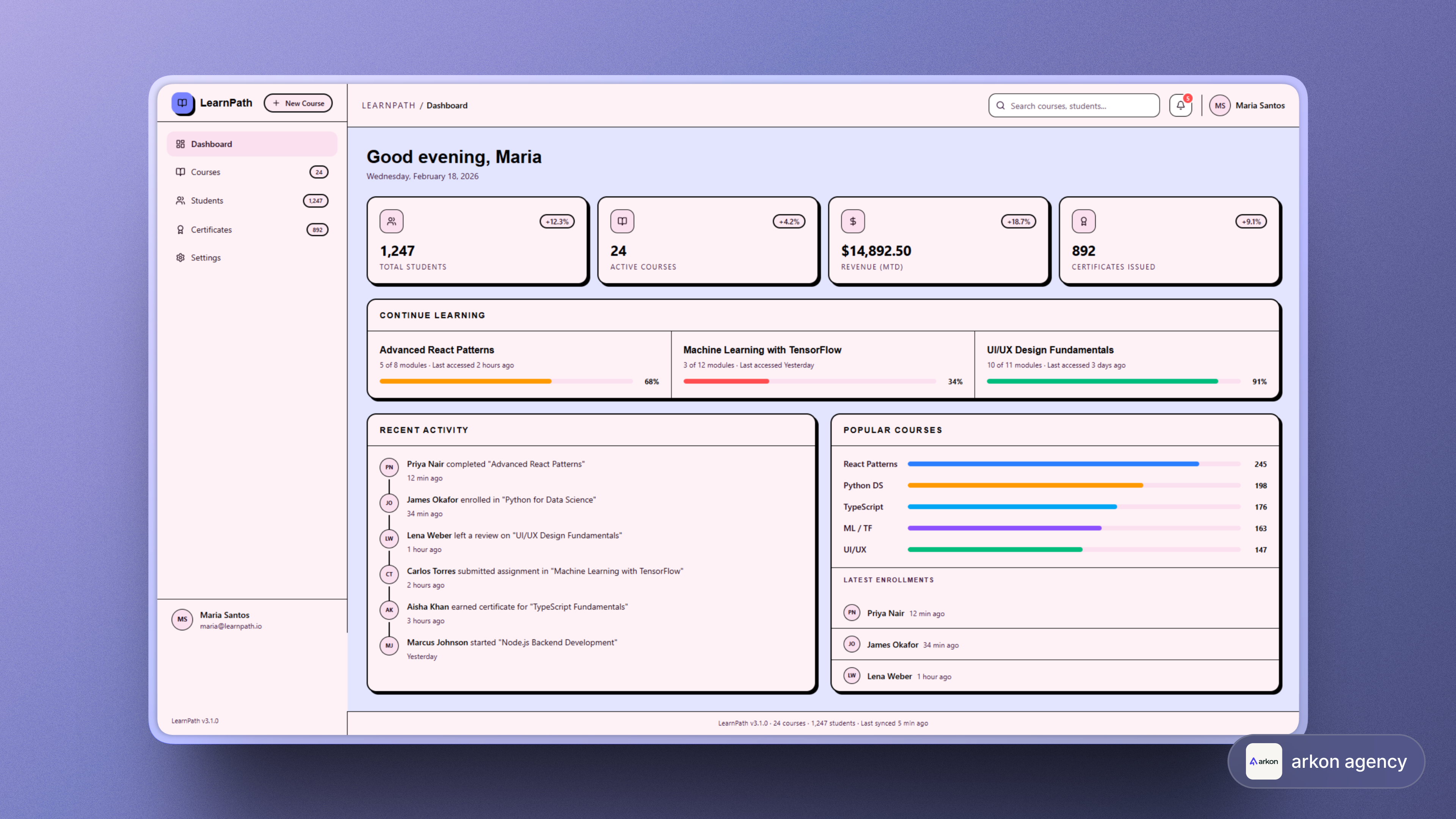Click the MJ avatar in Recent Activity
The width and height of the screenshot is (1456, 819).
pos(389,645)
